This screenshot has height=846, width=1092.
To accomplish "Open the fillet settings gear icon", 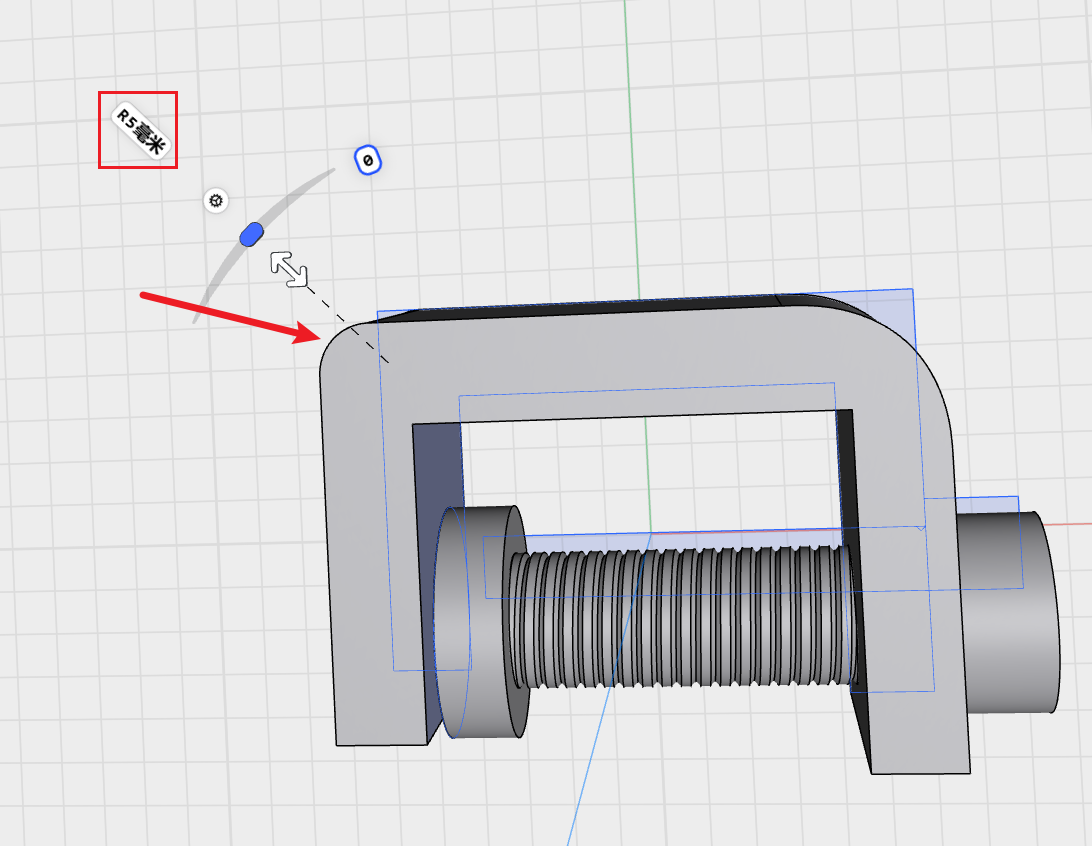I will click(216, 201).
